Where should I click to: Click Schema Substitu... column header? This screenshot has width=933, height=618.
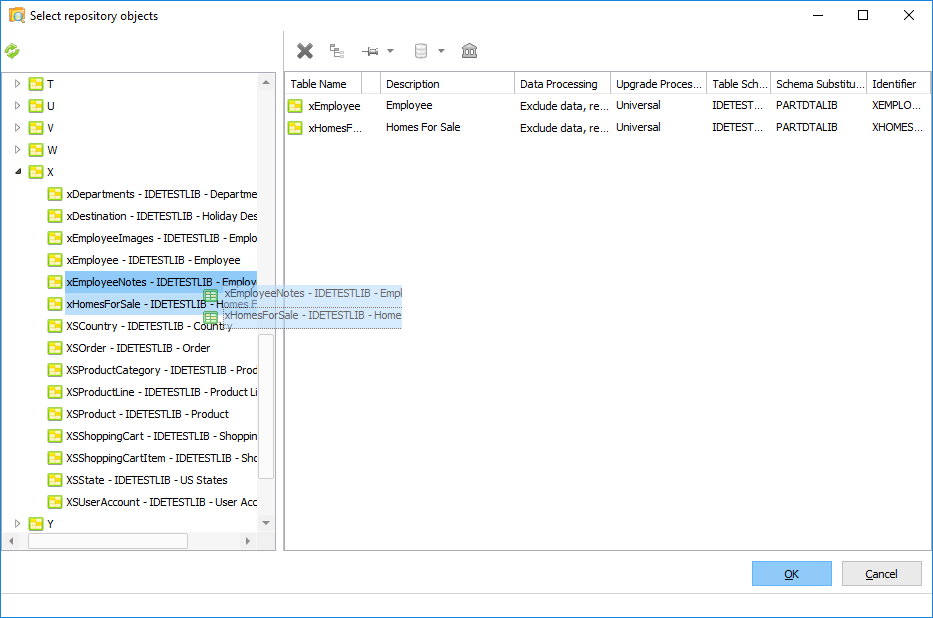[x=819, y=84]
